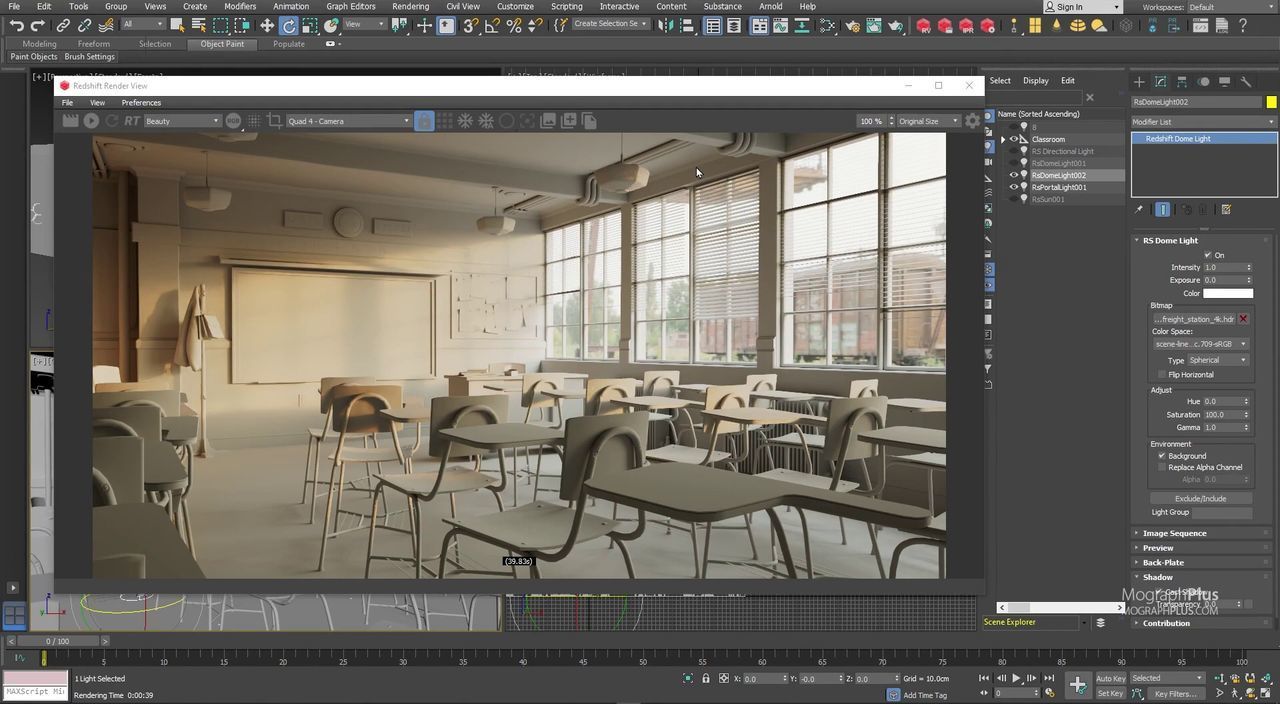Screen dimensions: 1280x704
Task: Enable the Flip Horizontal checkbox
Action: point(1162,374)
